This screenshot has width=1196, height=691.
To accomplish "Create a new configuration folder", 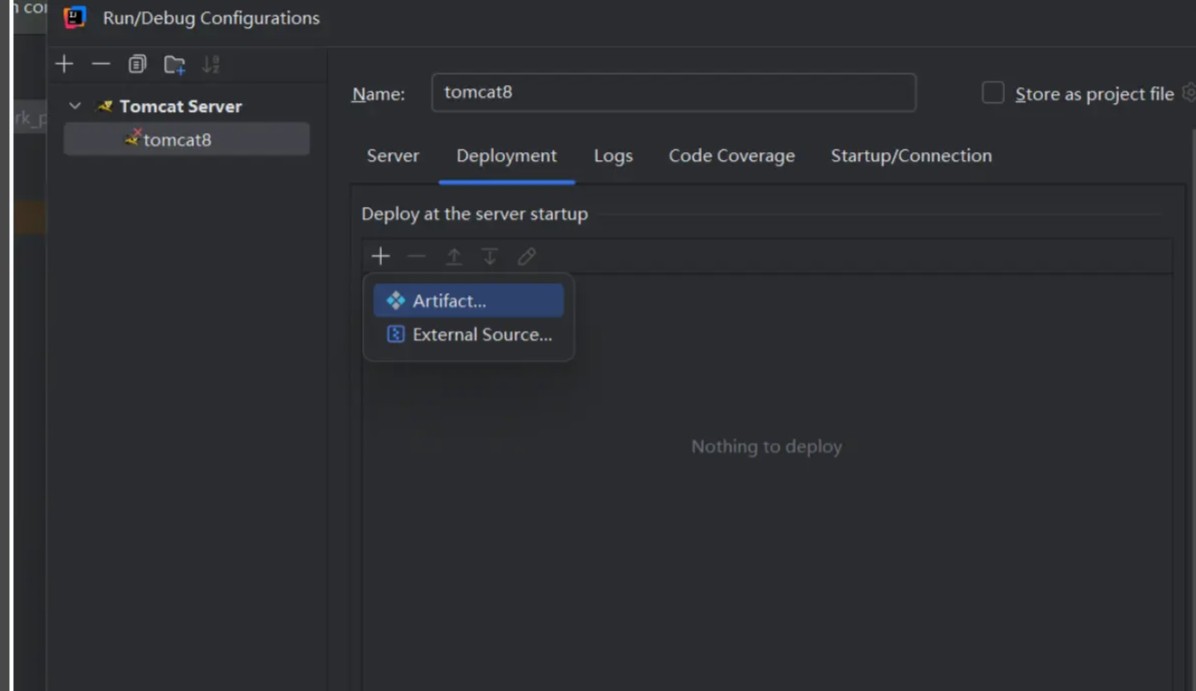I will pyautogui.click(x=175, y=65).
